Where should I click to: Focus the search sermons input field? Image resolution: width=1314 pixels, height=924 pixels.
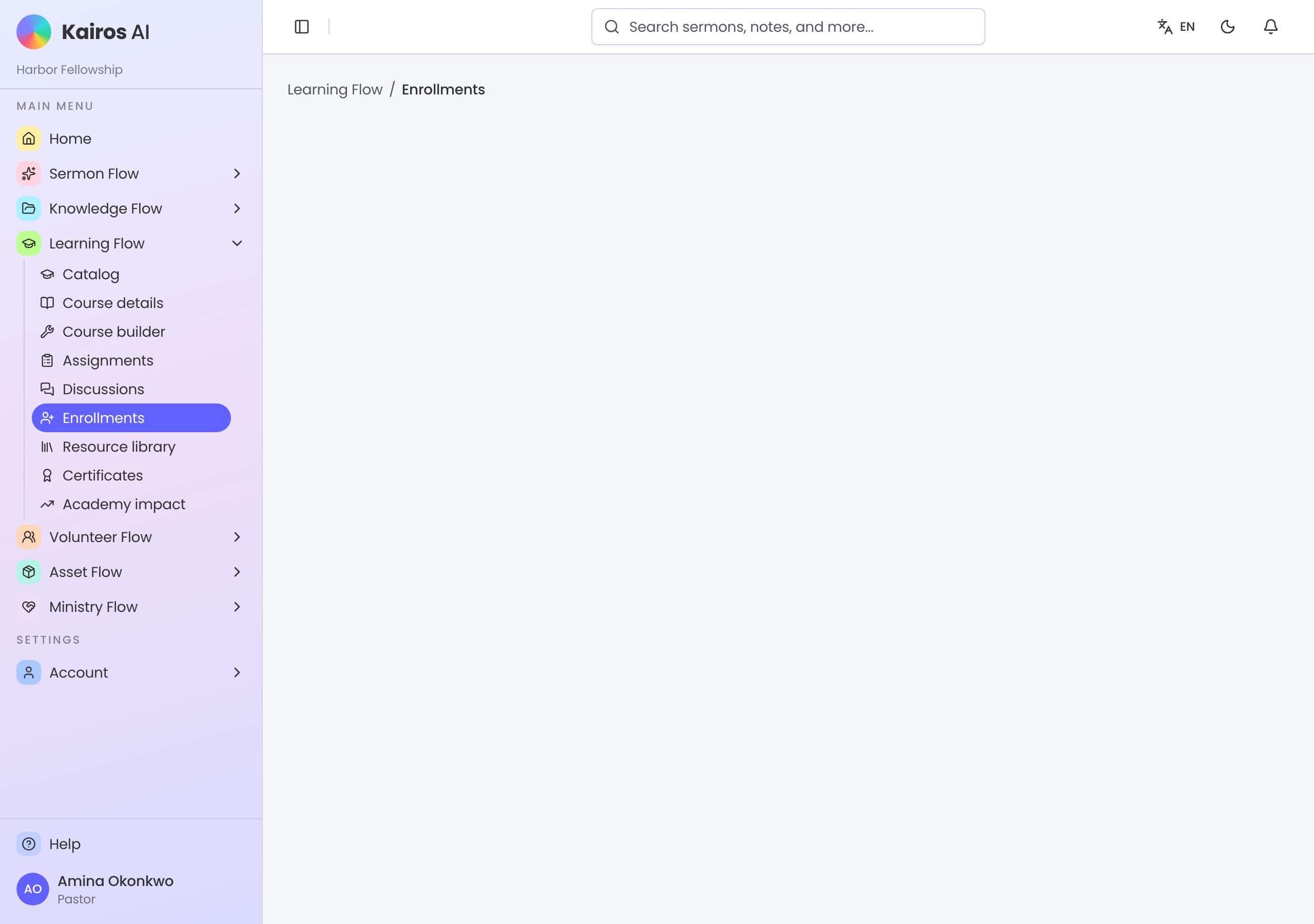coord(787,27)
